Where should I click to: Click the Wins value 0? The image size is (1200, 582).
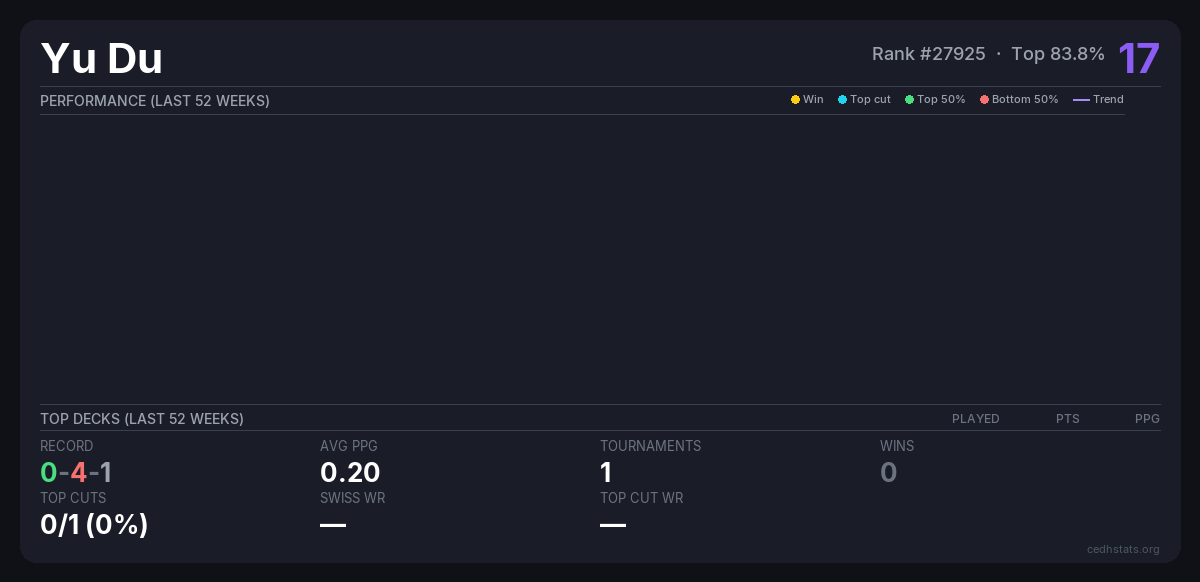point(888,472)
